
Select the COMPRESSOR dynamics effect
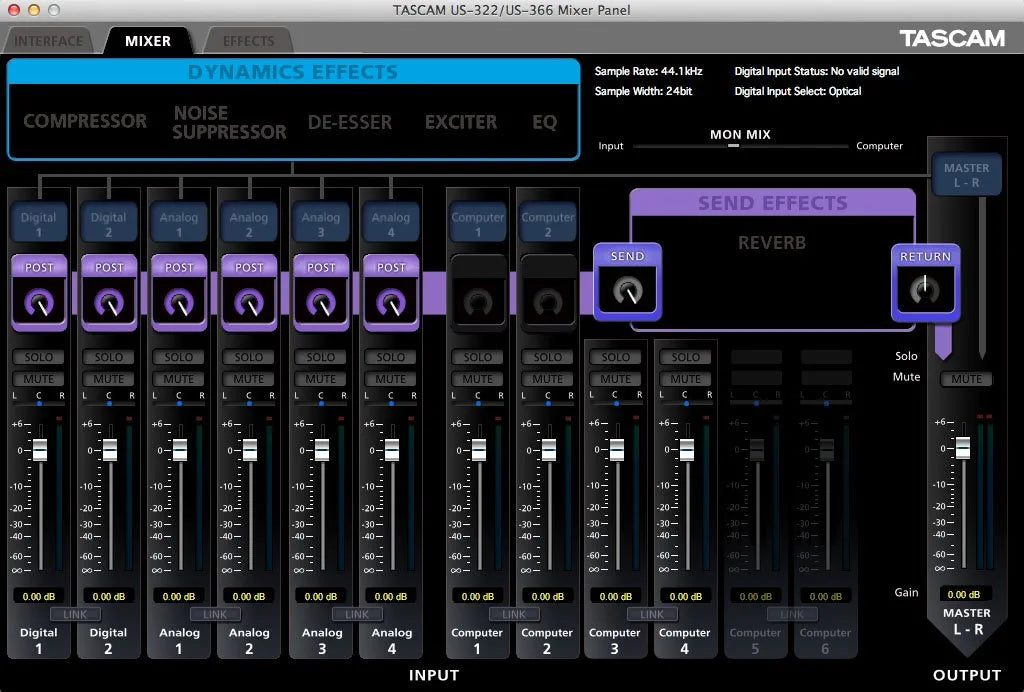coord(85,121)
